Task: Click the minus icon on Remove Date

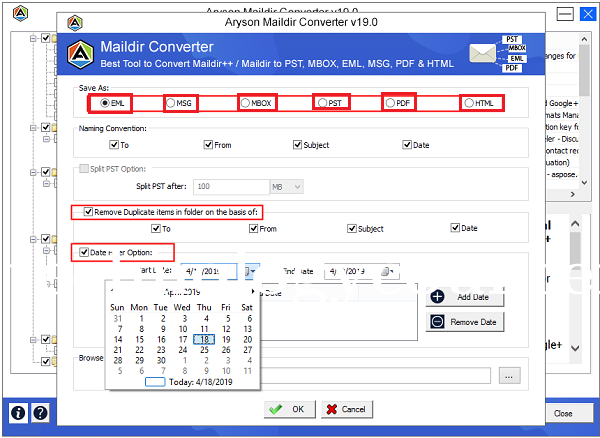Action: click(x=437, y=322)
